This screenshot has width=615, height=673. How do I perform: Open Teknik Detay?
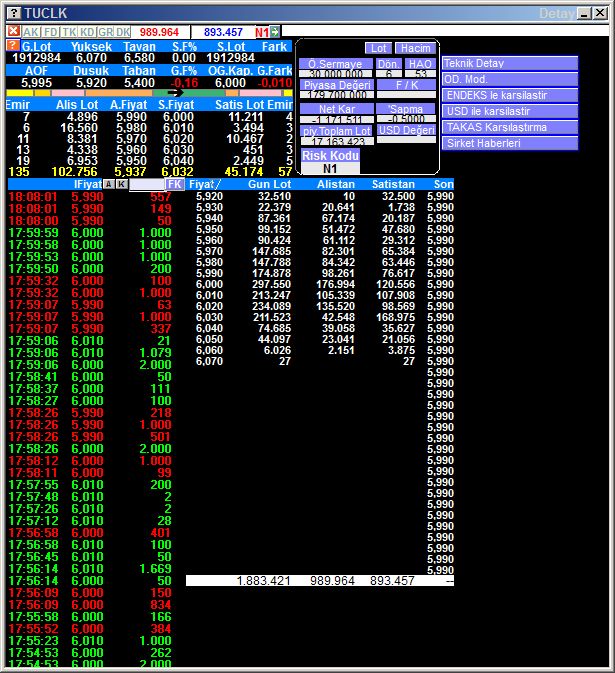point(510,63)
